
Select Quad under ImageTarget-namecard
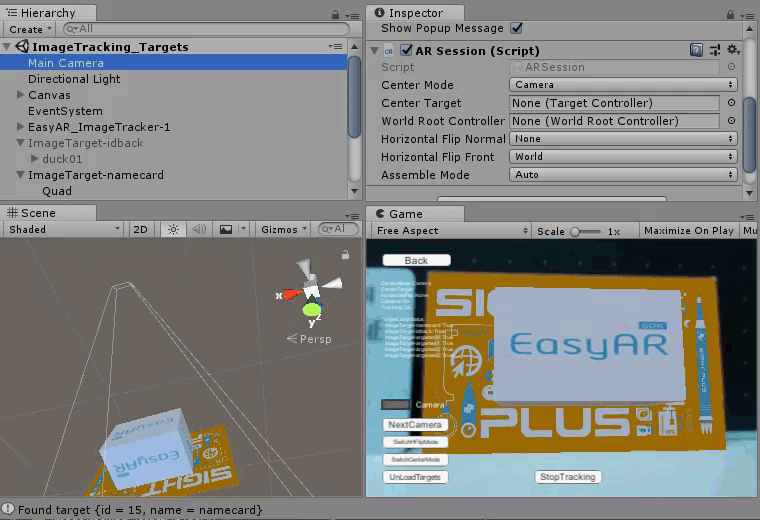tap(57, 191)
